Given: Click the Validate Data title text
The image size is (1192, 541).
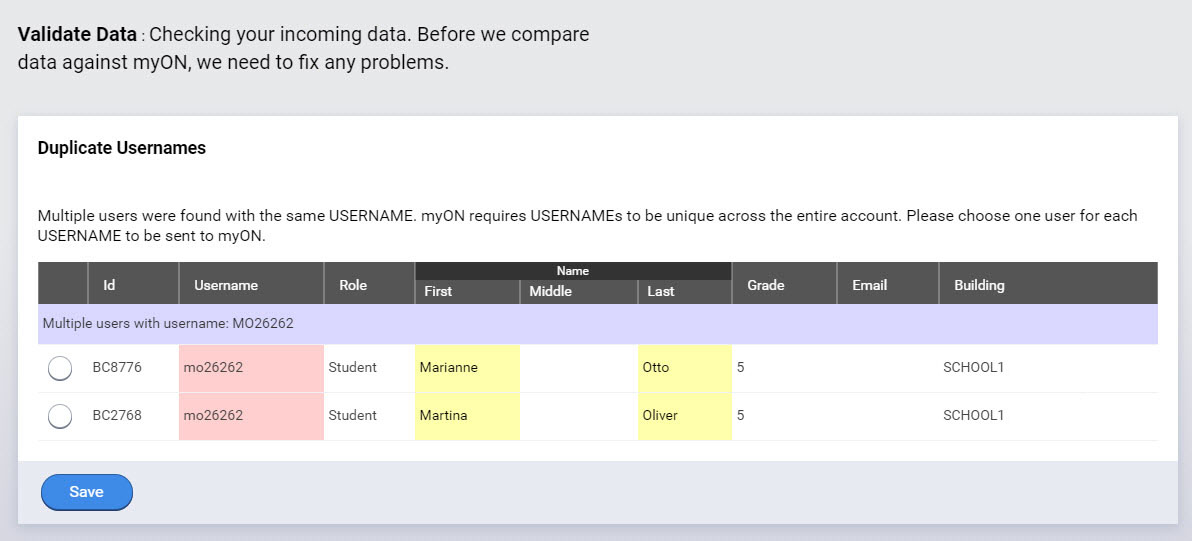Looking at the screenshot, I should tap(78, 35).
